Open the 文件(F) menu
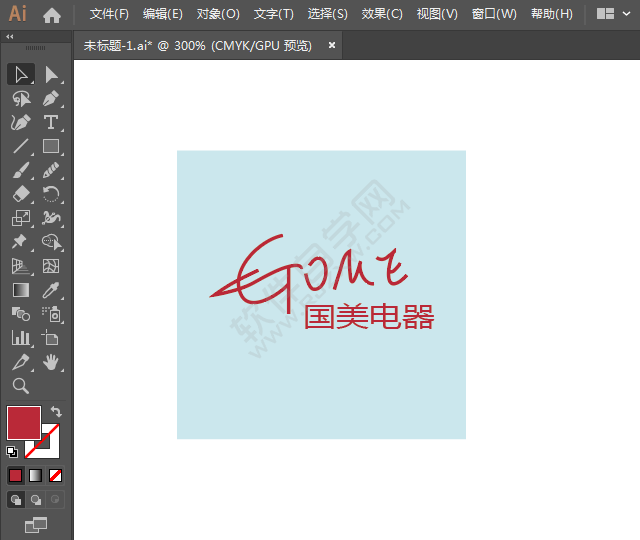Image resolution: width=640 pixels, height=540 pixels. (x=109, y=14)
